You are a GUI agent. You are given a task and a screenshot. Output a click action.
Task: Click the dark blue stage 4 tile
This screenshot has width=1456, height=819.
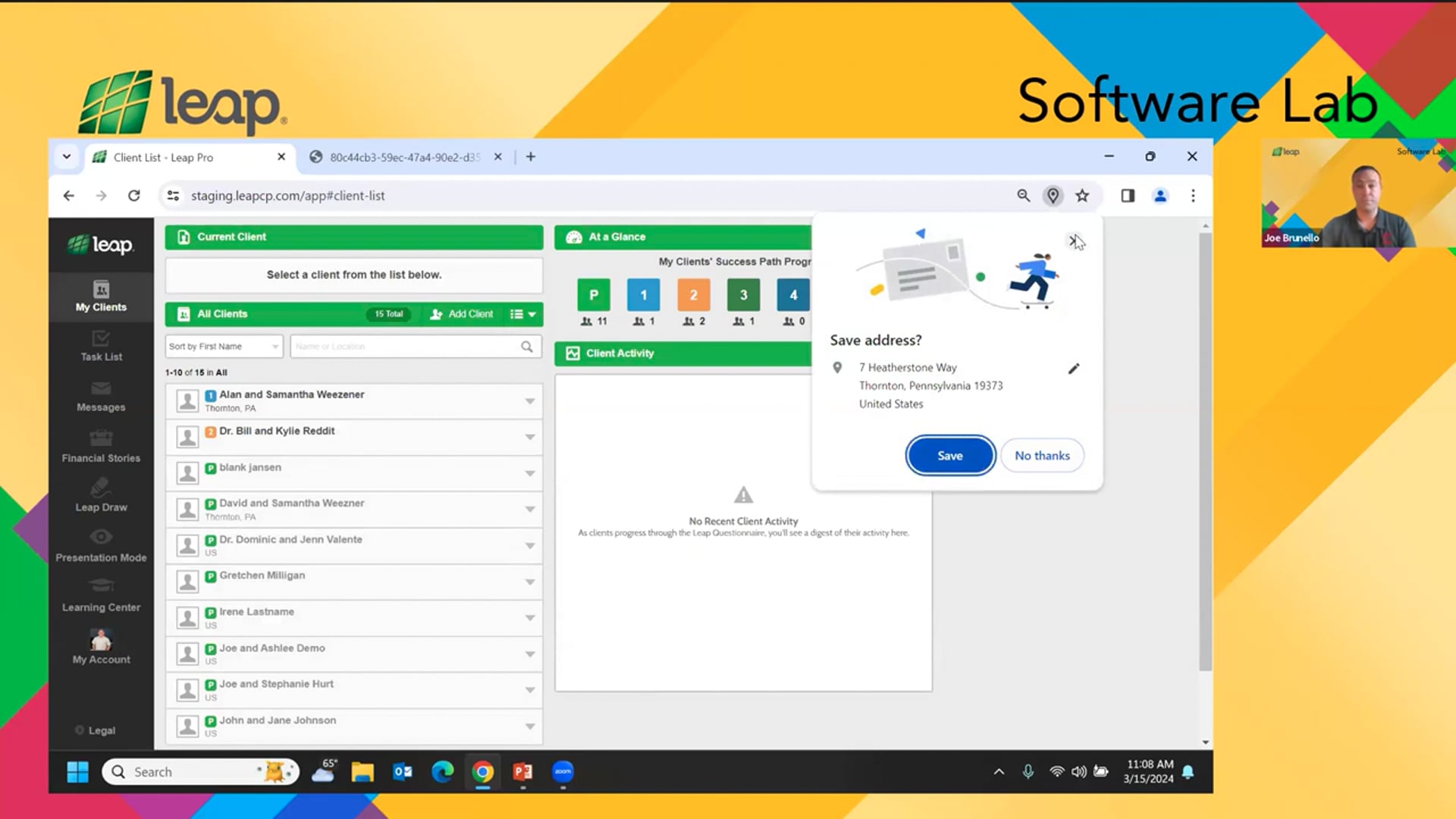[x=793, y=295]
